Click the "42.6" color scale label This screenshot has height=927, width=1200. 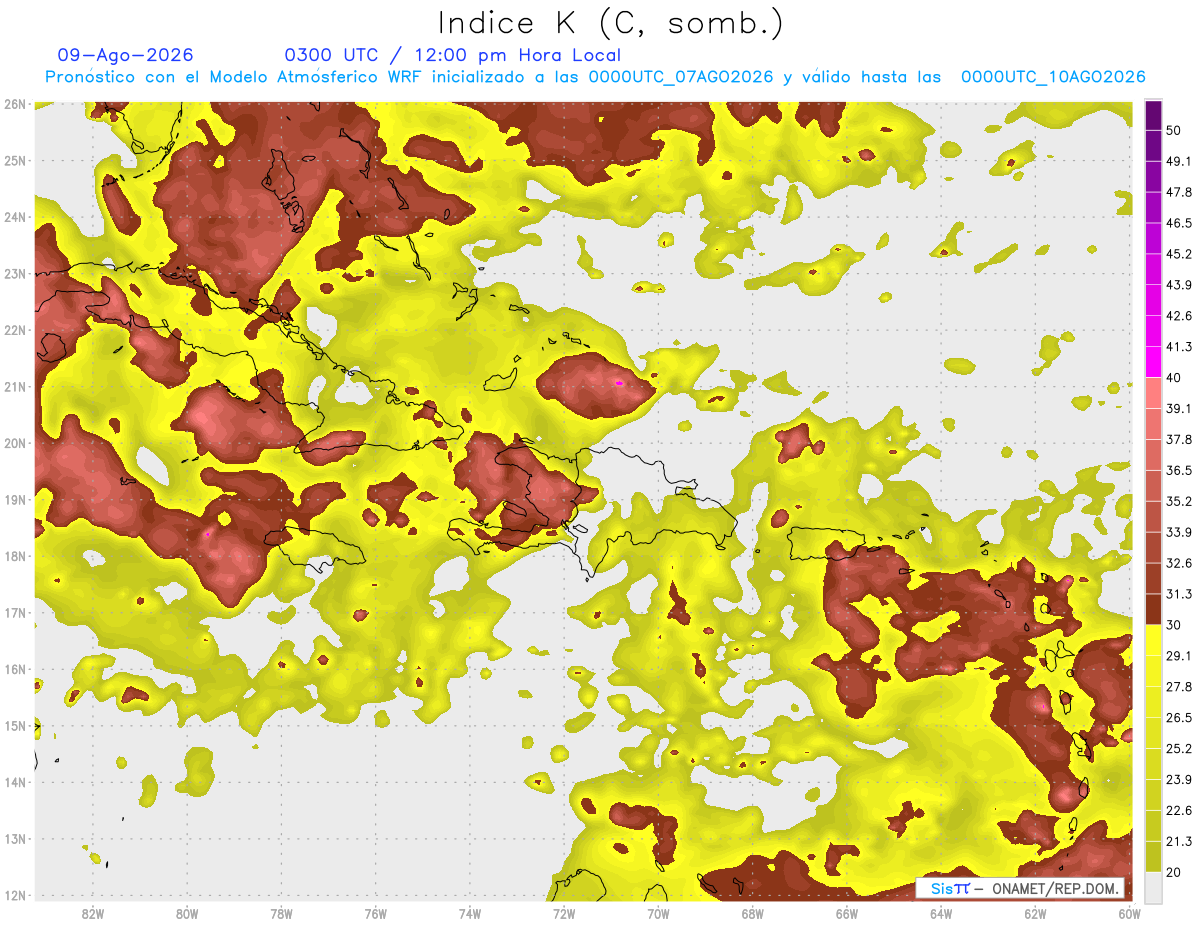1179,316
